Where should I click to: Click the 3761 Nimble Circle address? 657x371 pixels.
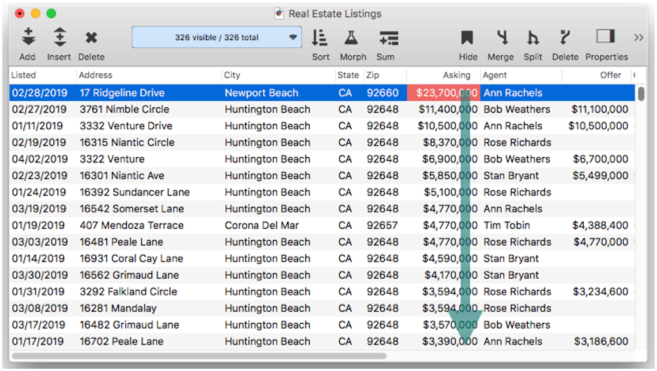[124, 109]
